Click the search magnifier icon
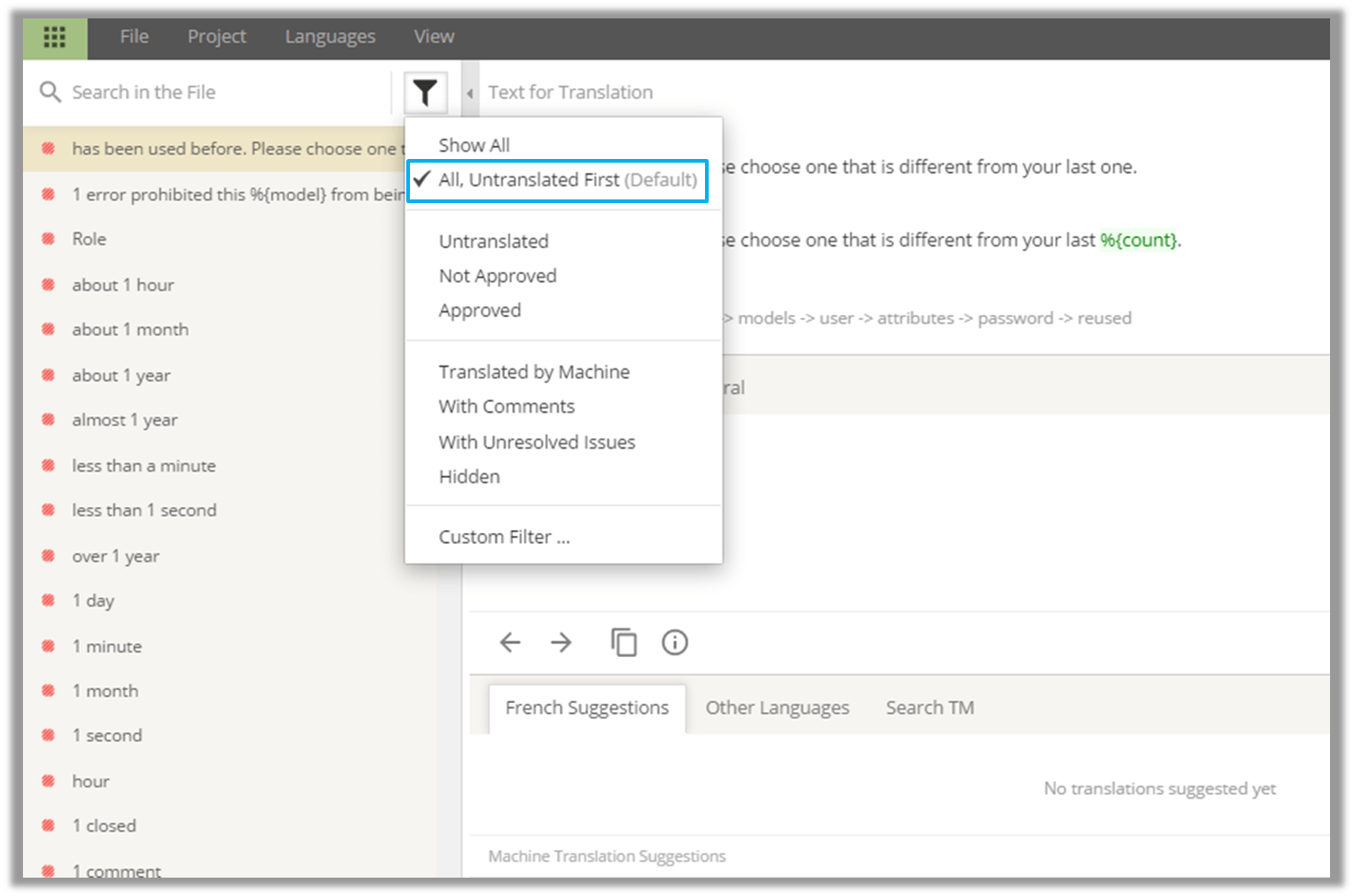 pyautogui.click(x=51, y=91)
